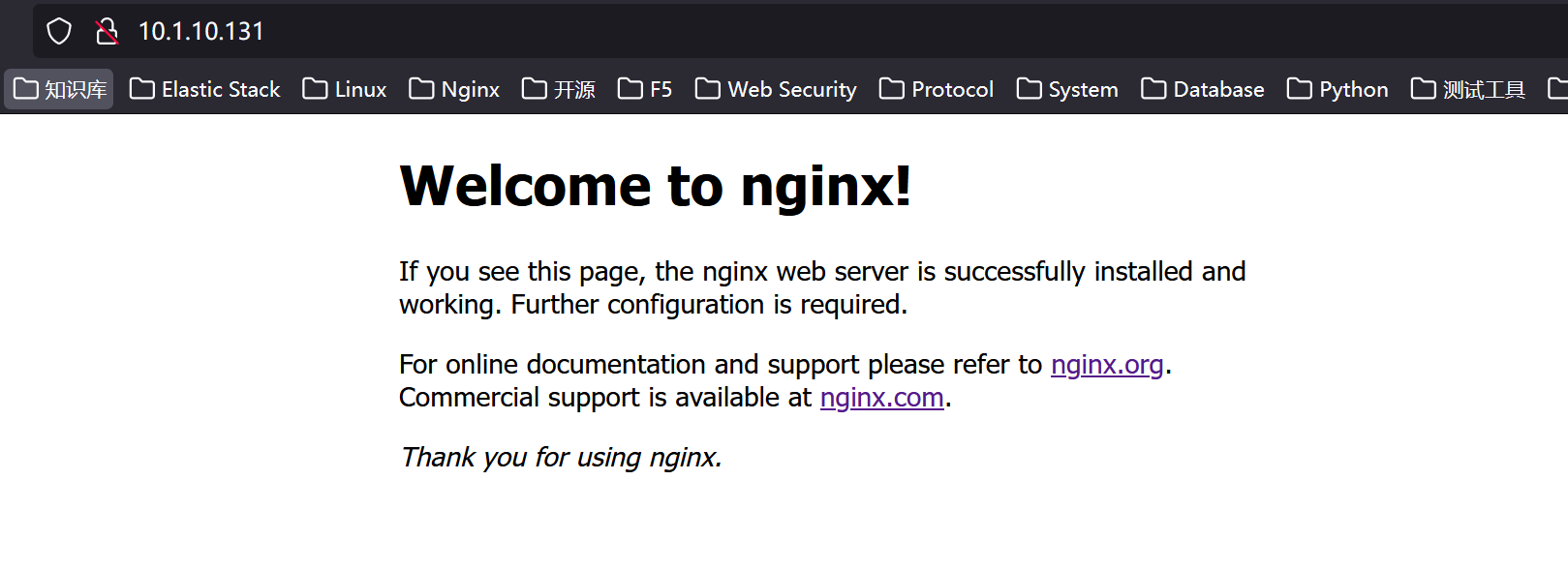
Task: Follow the nginx.org documentation link
Action: point(1107,365)
